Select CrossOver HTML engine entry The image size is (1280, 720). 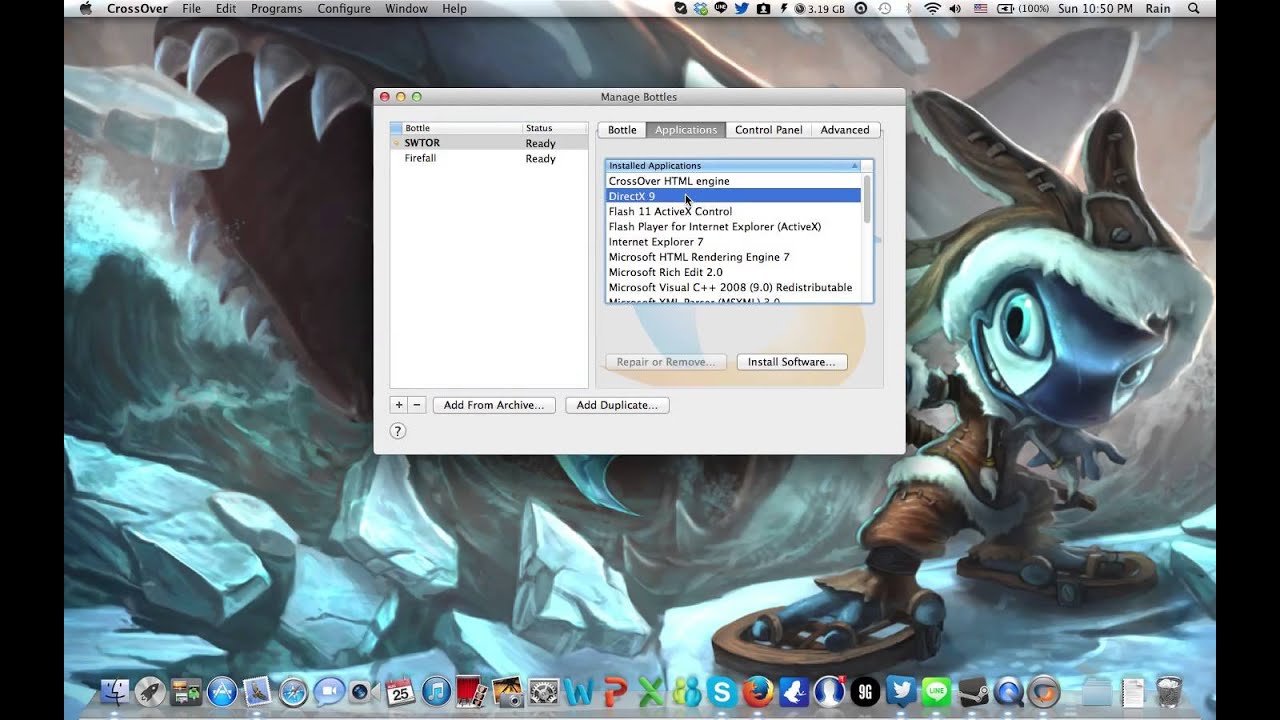tap(734, 181)
